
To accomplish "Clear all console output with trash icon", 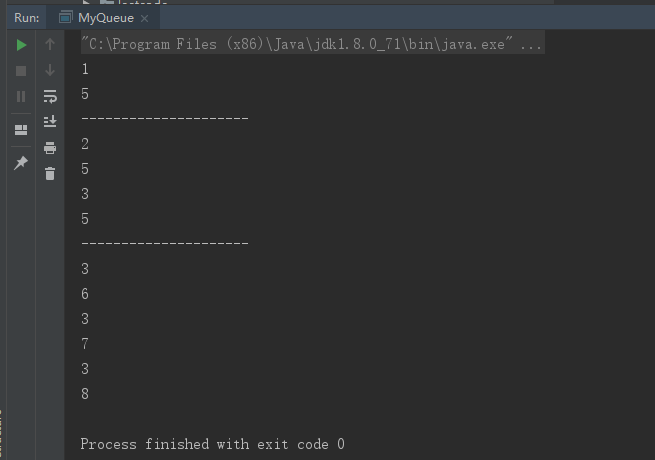I will click(50, 173).
